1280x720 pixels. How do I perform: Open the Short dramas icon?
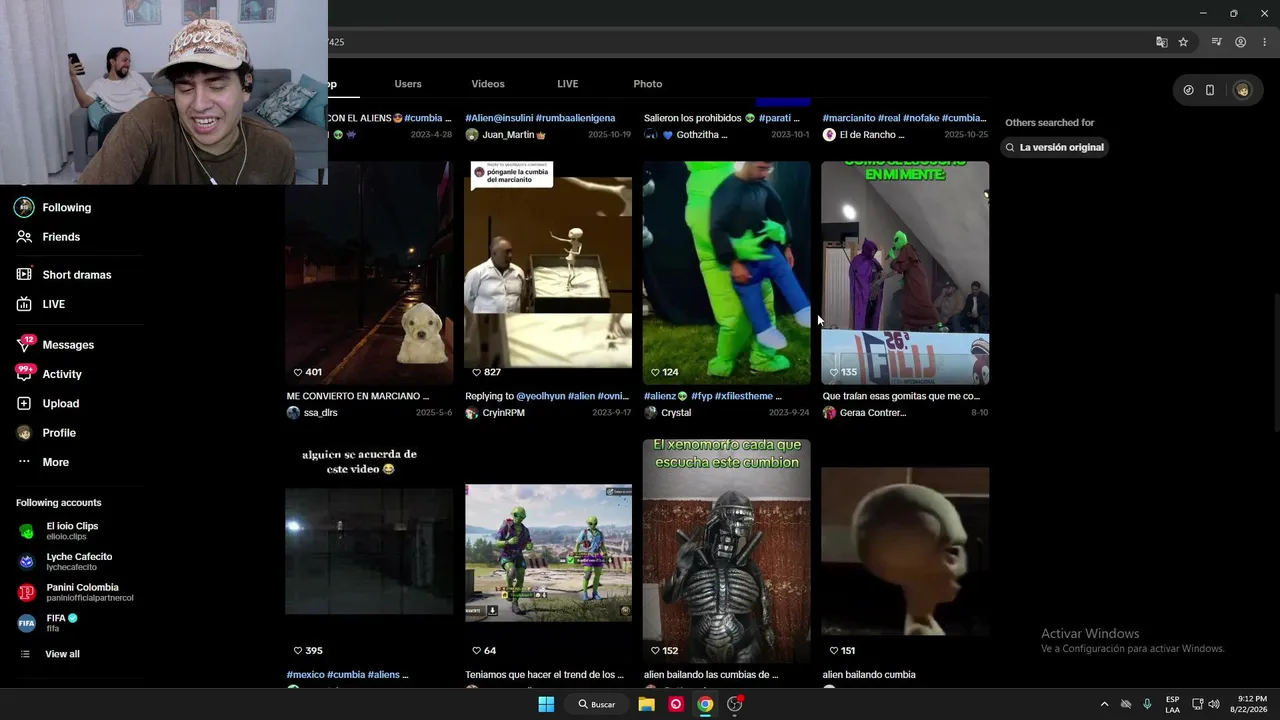pyautogui.click(x=24, y=274)
